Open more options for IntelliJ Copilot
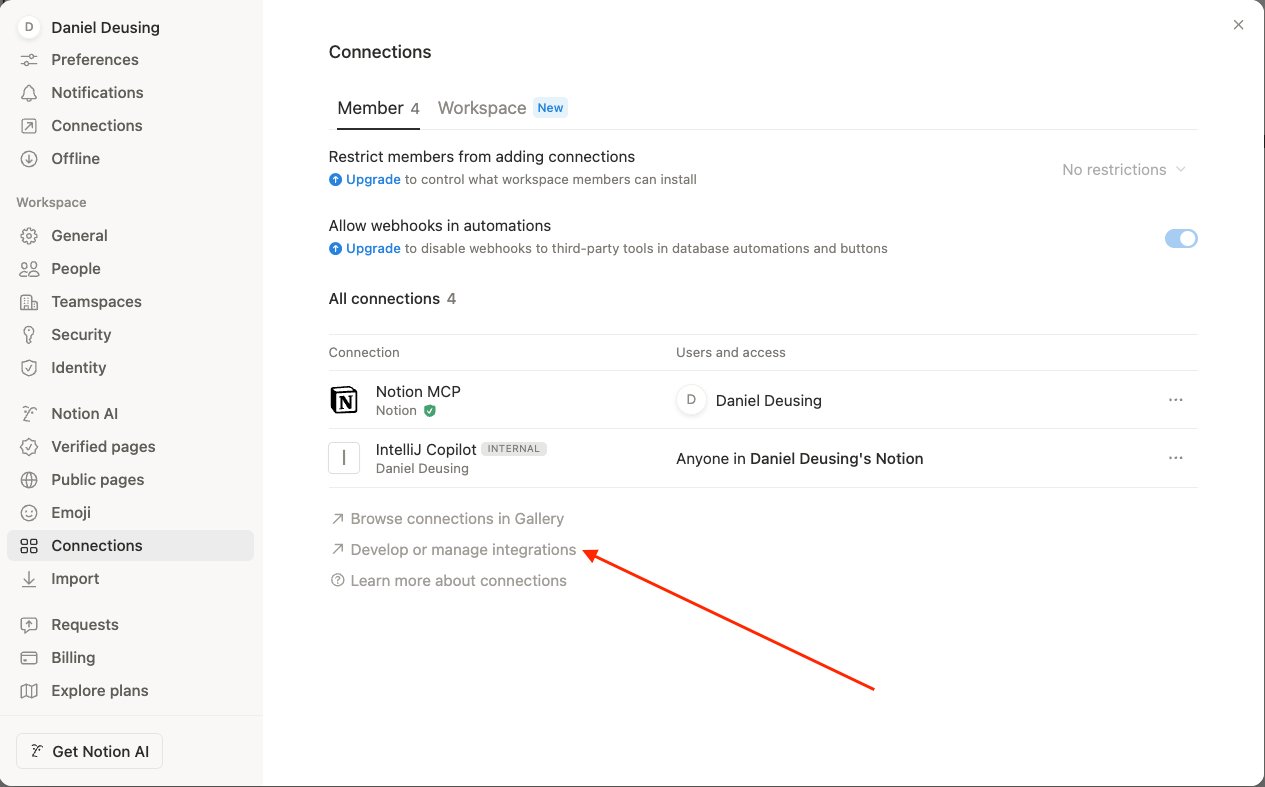 click(x=1176, y=458)
